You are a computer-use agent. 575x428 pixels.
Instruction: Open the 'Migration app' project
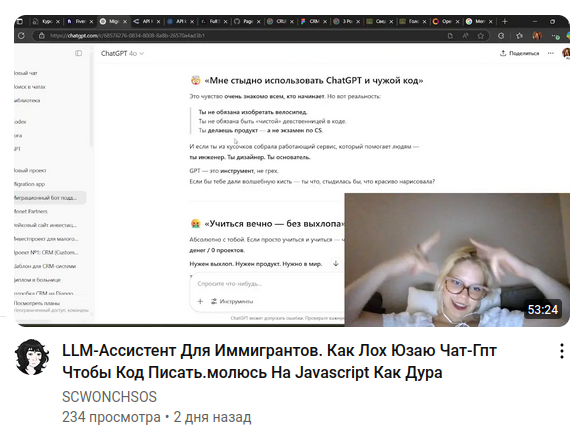coord(30,184)
